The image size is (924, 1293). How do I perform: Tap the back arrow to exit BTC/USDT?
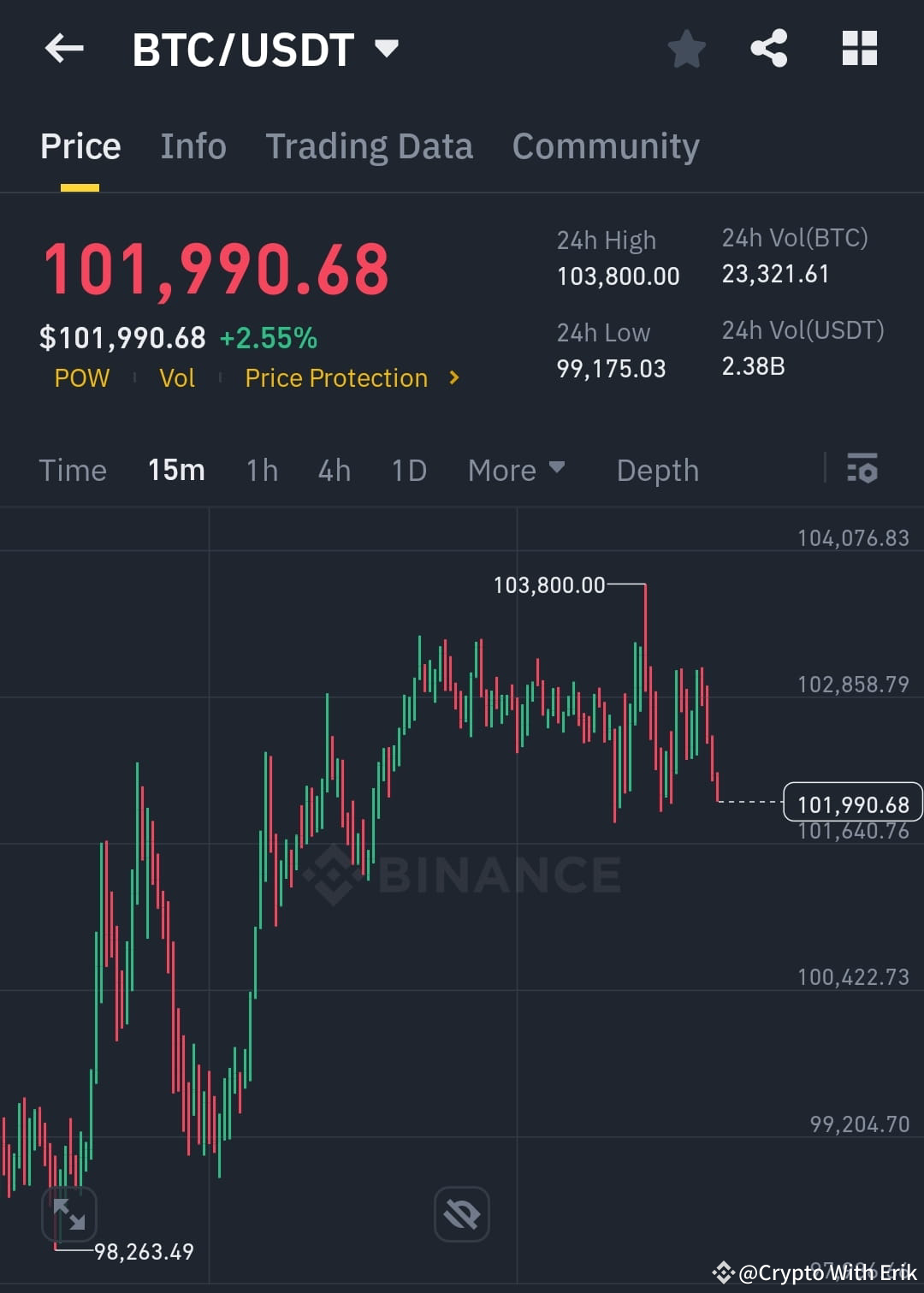[64, 49]
